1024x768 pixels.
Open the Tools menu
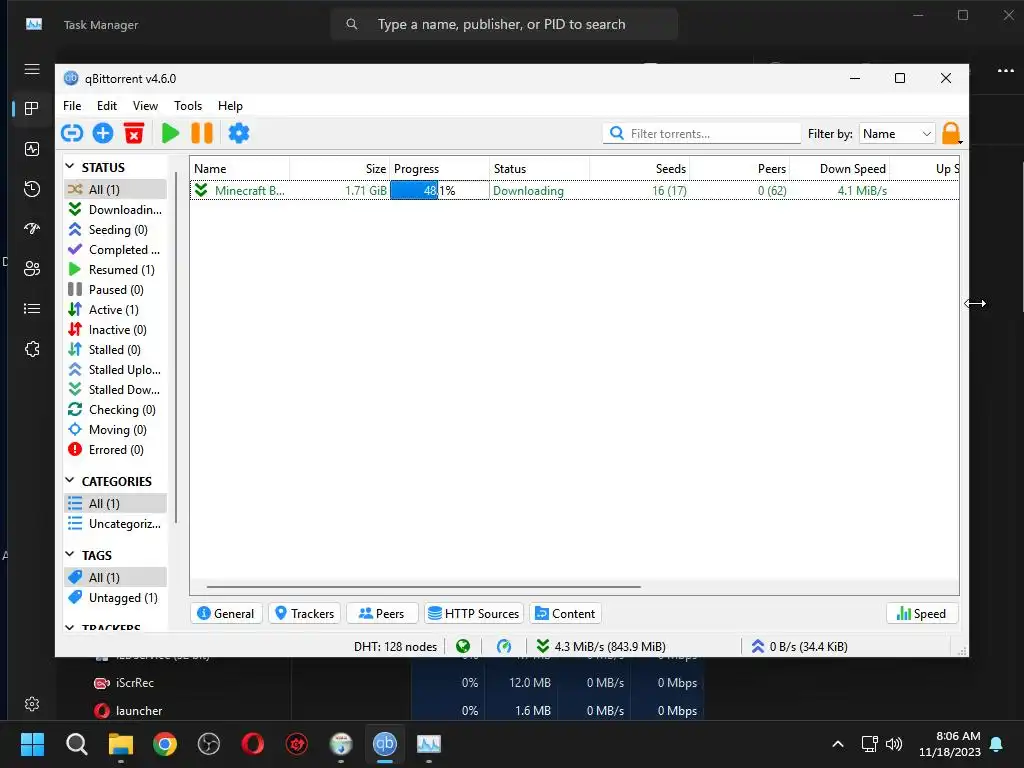[188, 106]
